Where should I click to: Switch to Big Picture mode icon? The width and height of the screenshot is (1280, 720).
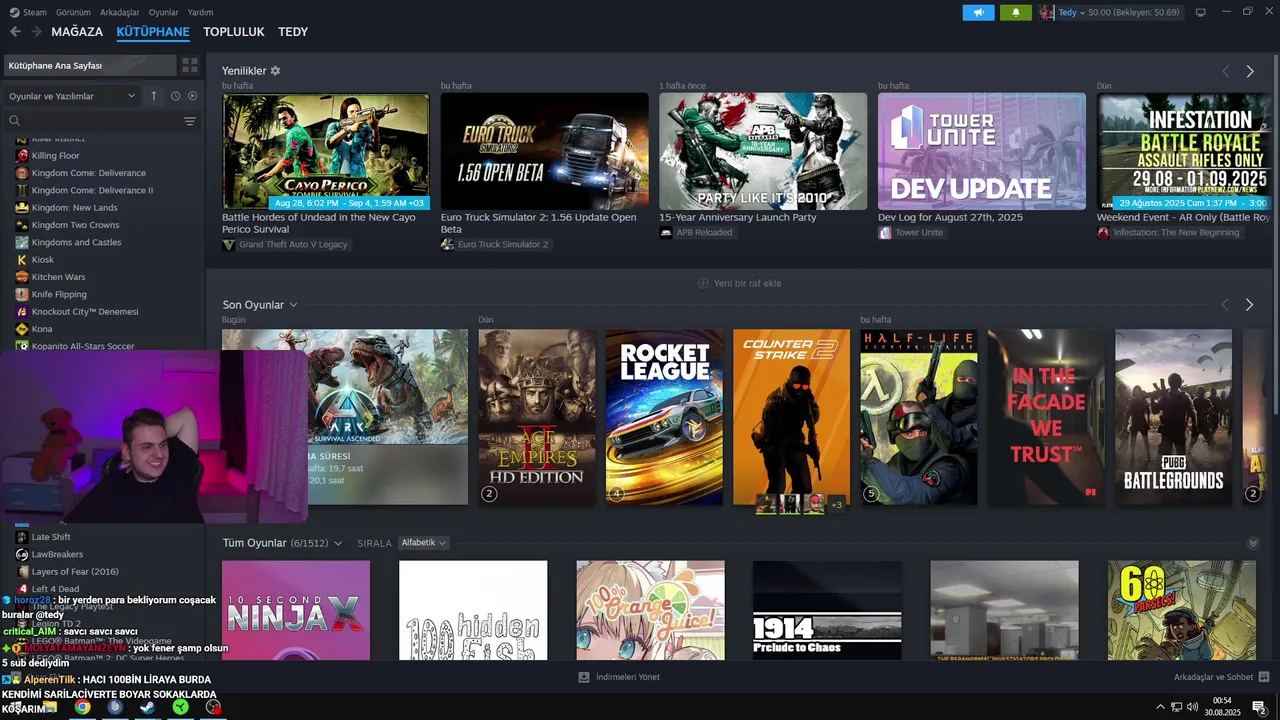[1200, 12]
